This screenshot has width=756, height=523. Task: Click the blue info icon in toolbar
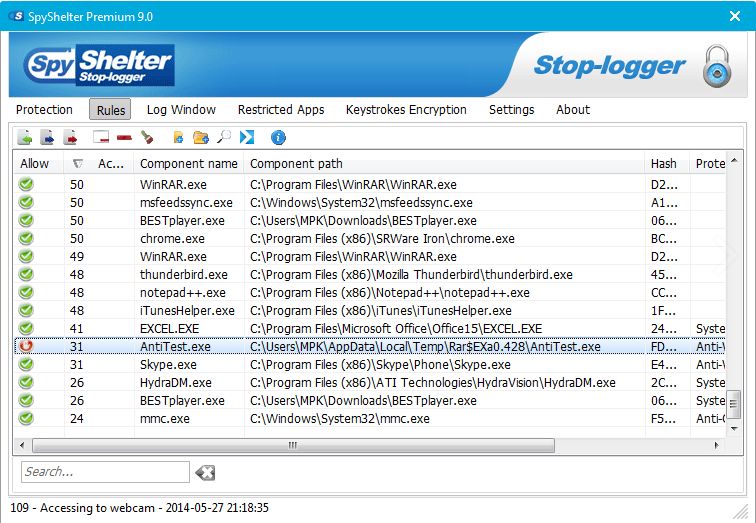click(278, 138)
